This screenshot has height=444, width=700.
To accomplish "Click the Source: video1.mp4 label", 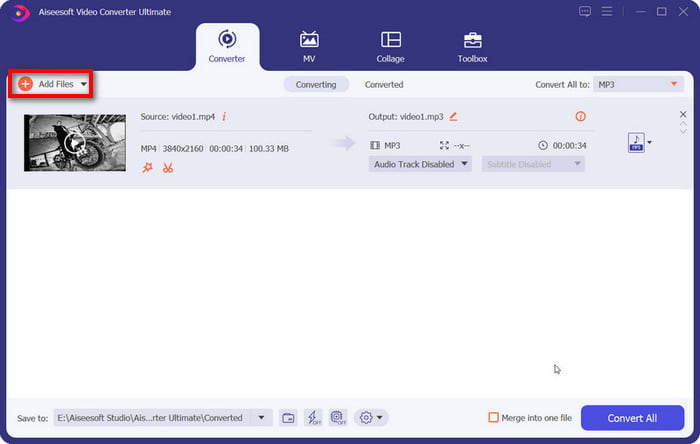I will (178, 116).
